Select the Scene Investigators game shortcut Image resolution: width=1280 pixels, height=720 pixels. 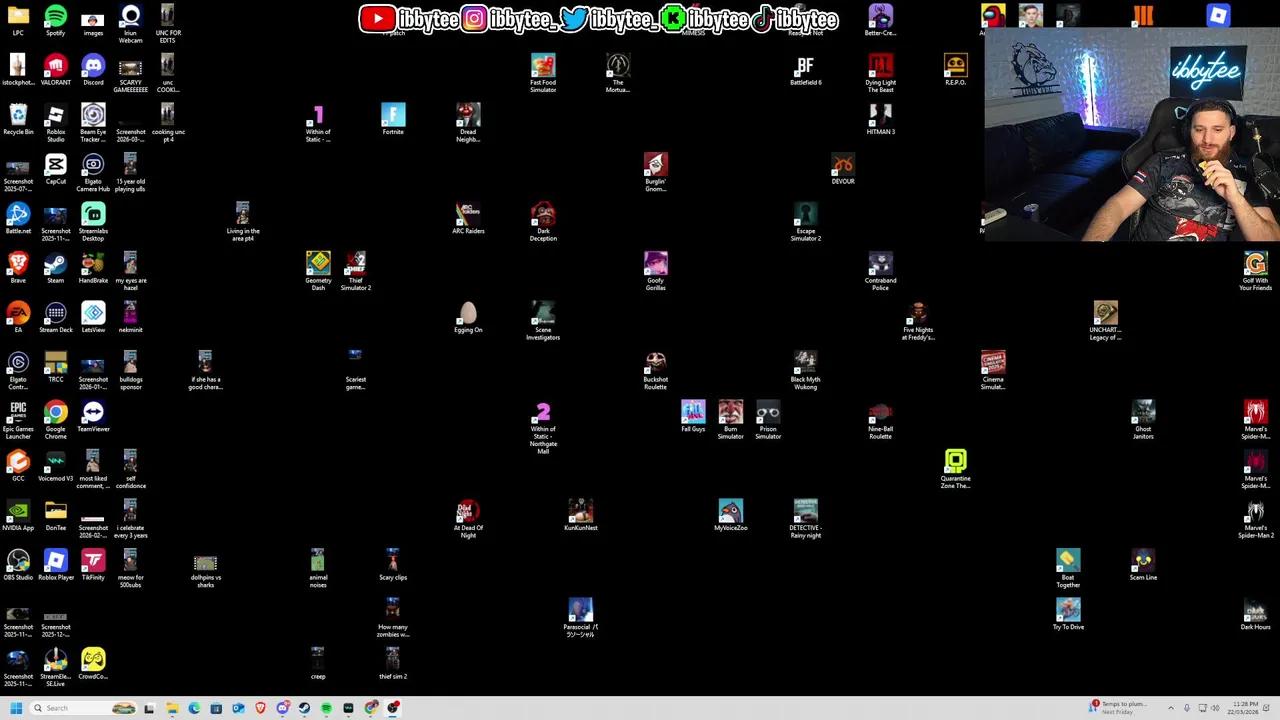[543, 322]
